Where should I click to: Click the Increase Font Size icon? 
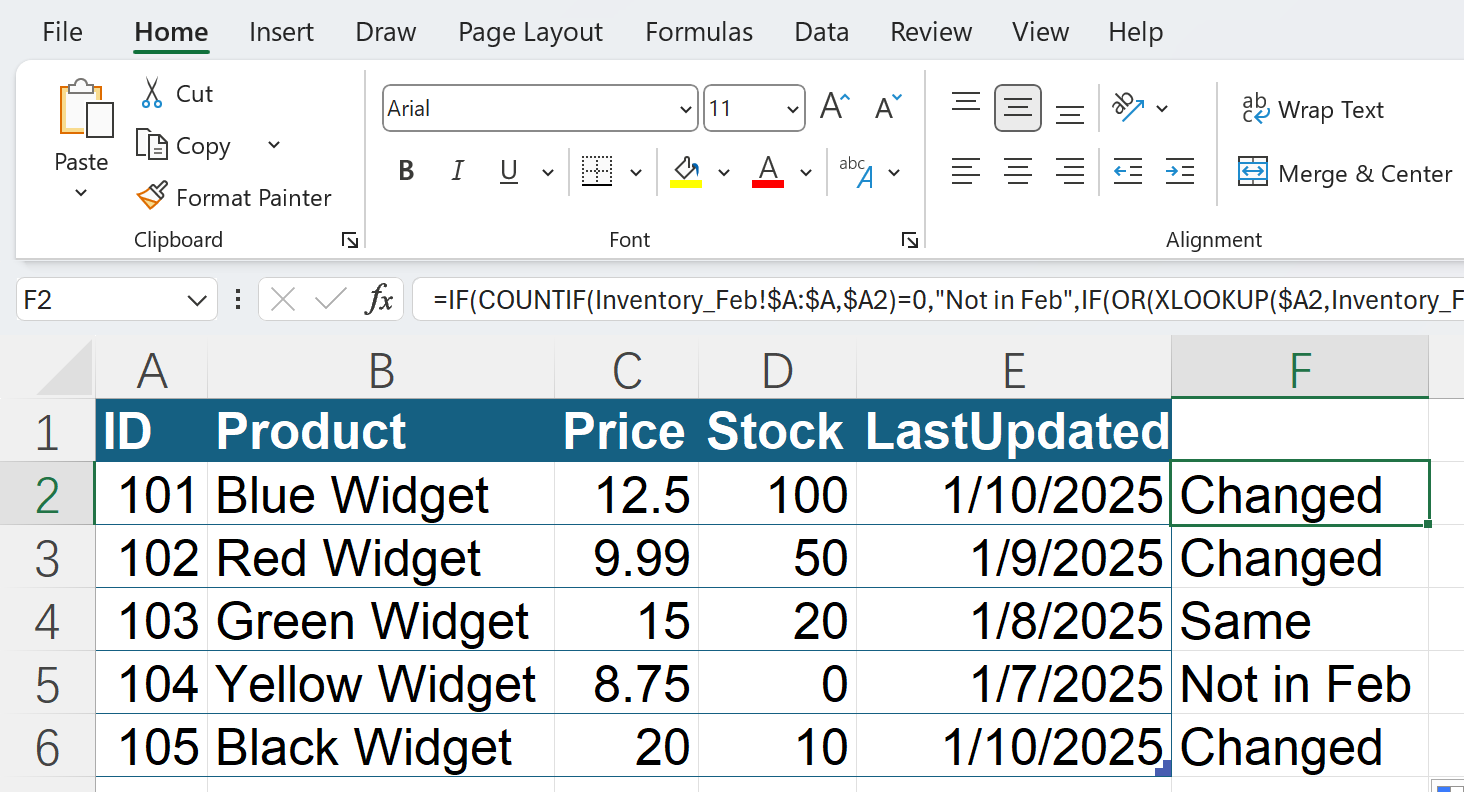tap(834, 108)
